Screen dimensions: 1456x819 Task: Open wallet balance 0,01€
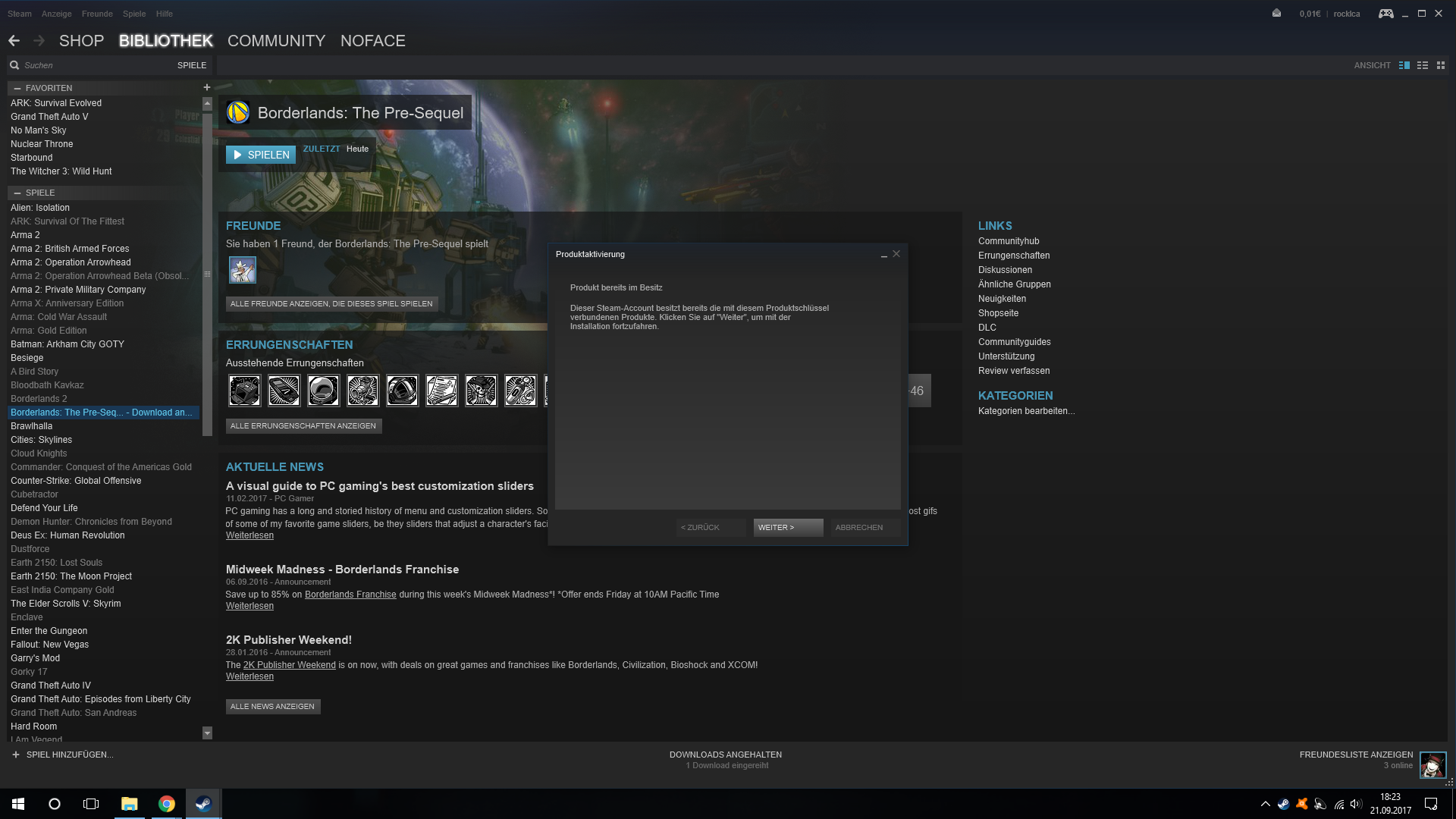[1310, 14]
